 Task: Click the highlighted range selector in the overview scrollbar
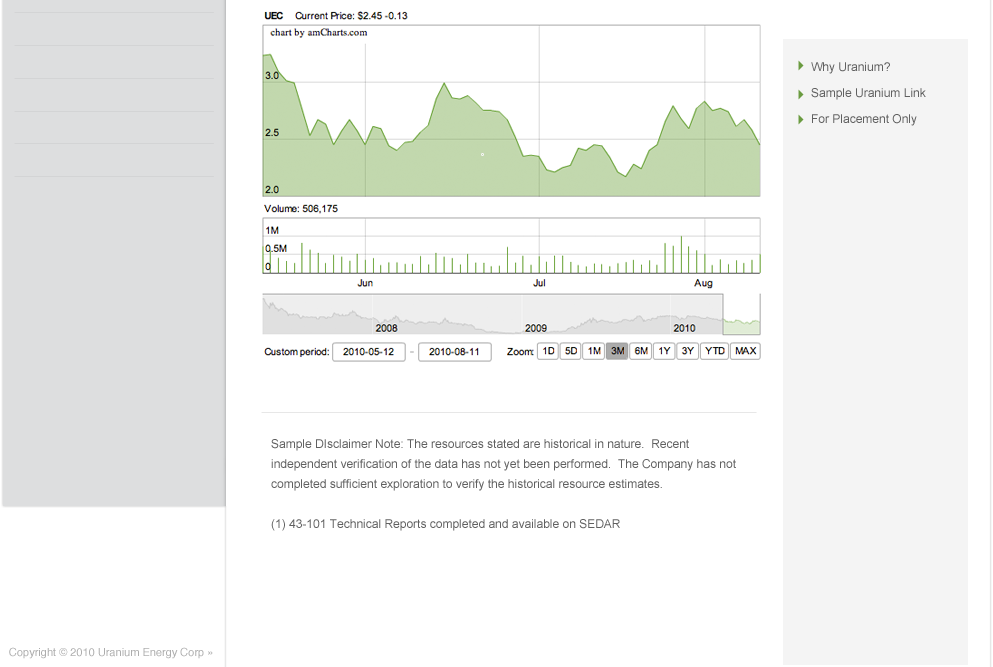(742, 314)
